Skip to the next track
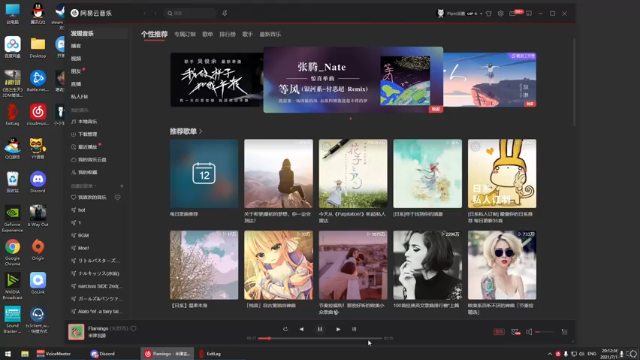Viewport: 640px width, 360px height. pyautogui.click(x=338, y=329)
